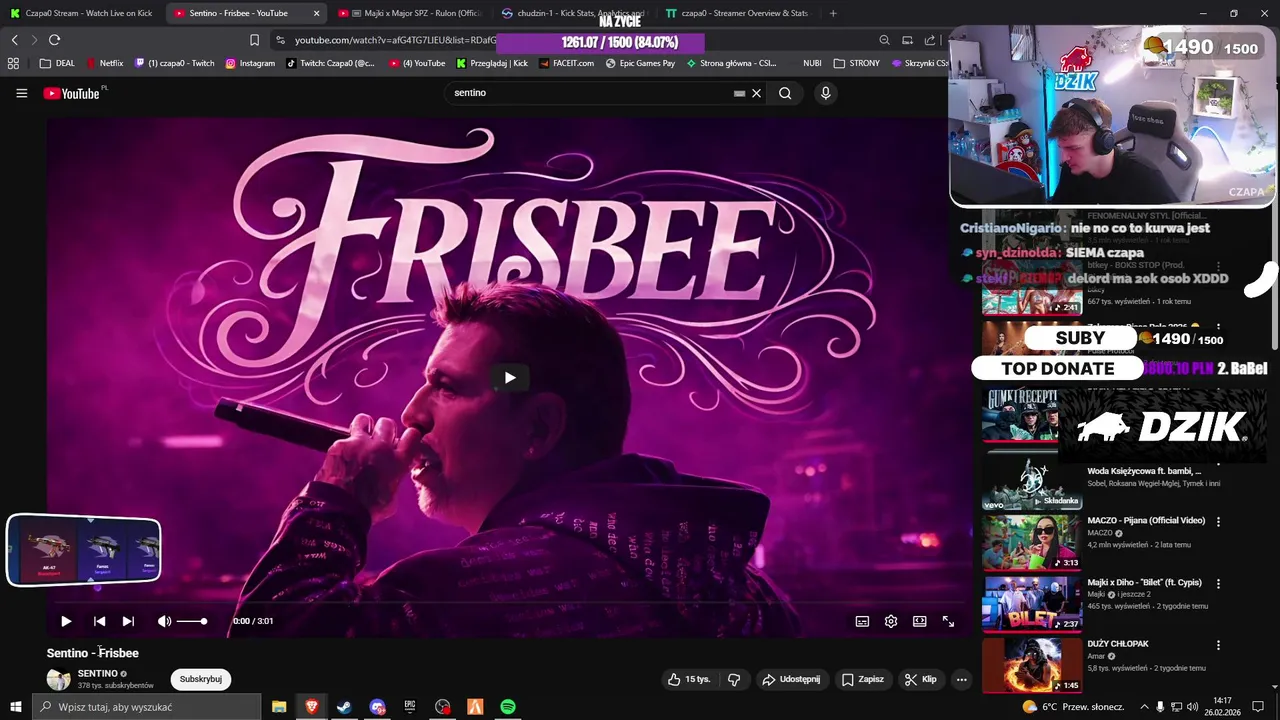Switch to the Majki x Major SPZ tab

tap(410, 13)
